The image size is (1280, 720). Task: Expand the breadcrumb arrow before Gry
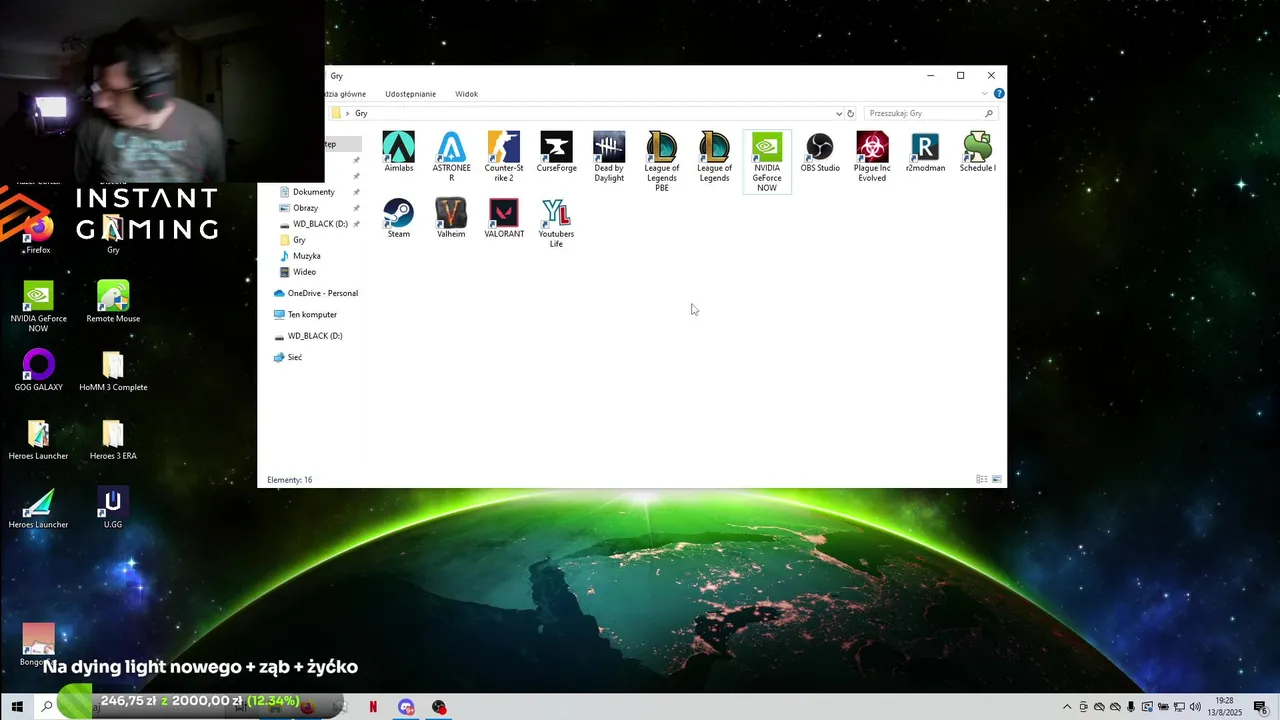tap(347, 113)
